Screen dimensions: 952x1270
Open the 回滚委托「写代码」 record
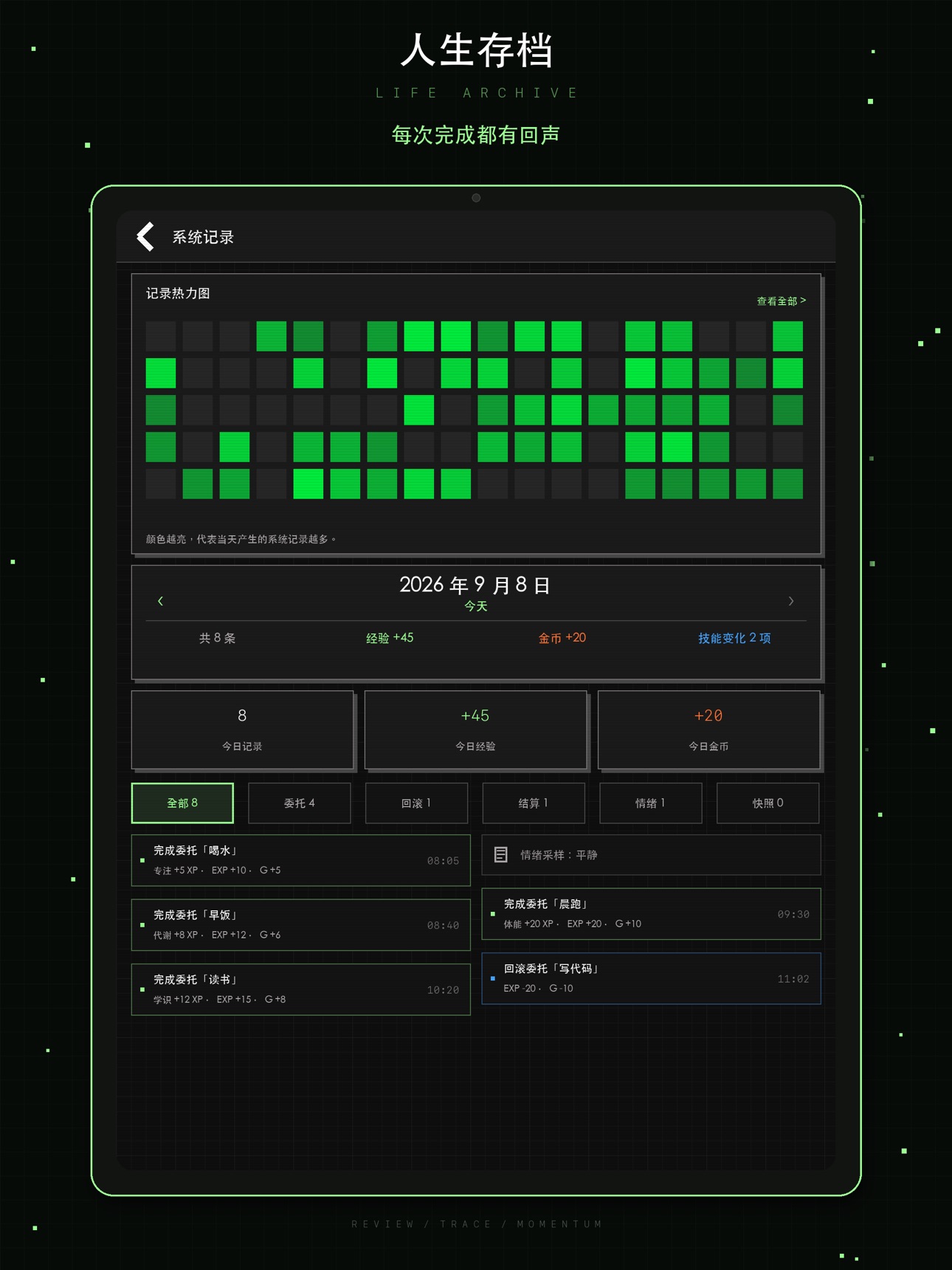pos(651,978)
